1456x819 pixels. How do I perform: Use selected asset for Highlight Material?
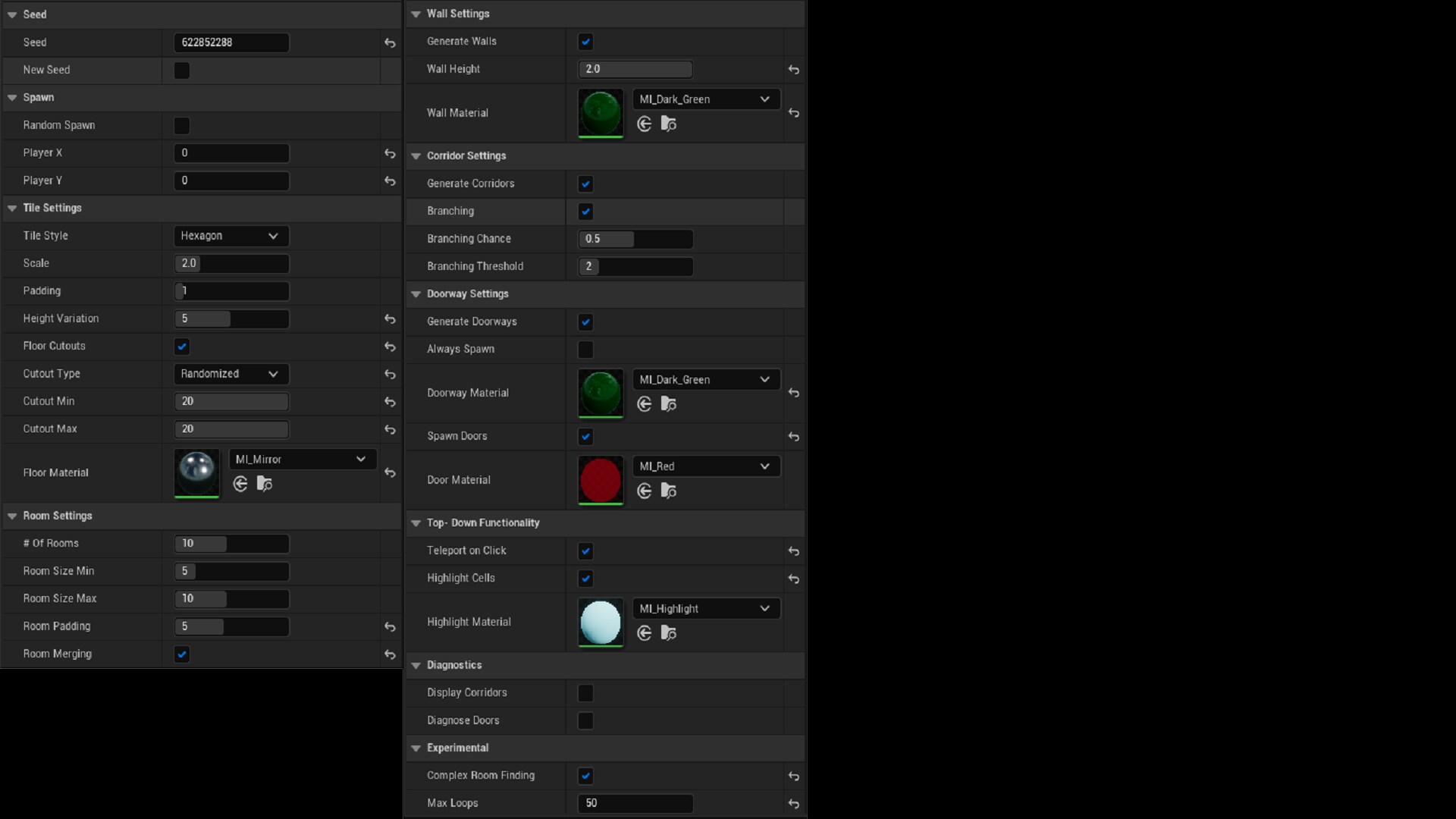tap(644, 633)
